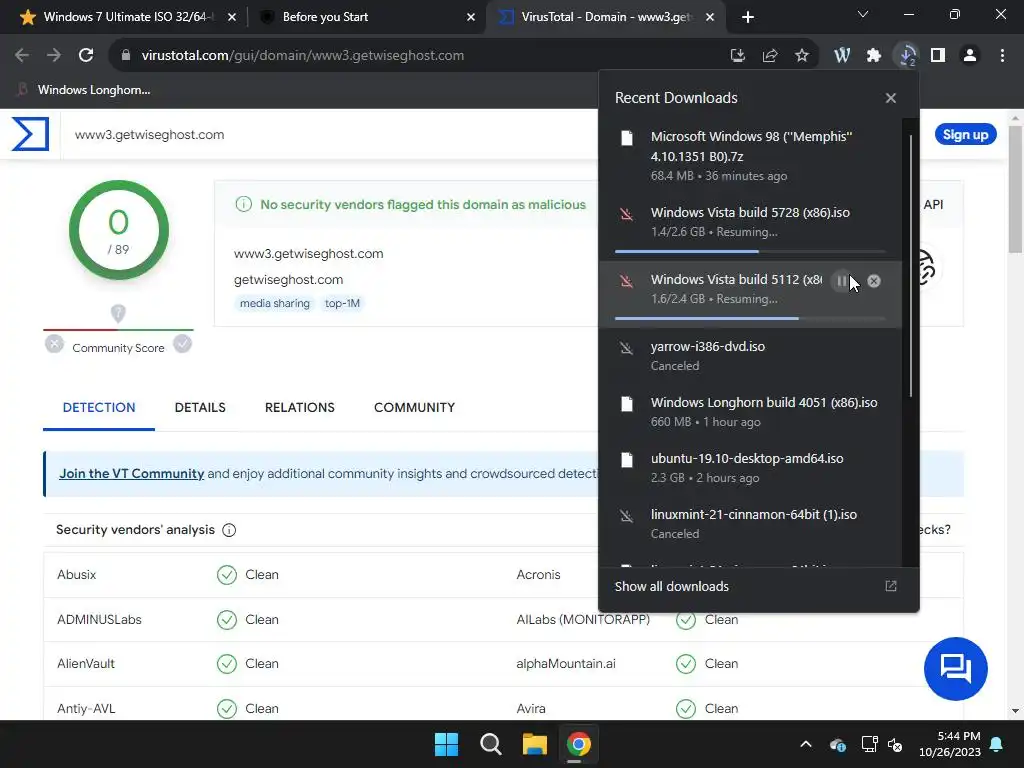This screenshot has height=768, width=1024.
Task: Click file icon of Windows 98 Memphis download
Action: pos(627,138)
